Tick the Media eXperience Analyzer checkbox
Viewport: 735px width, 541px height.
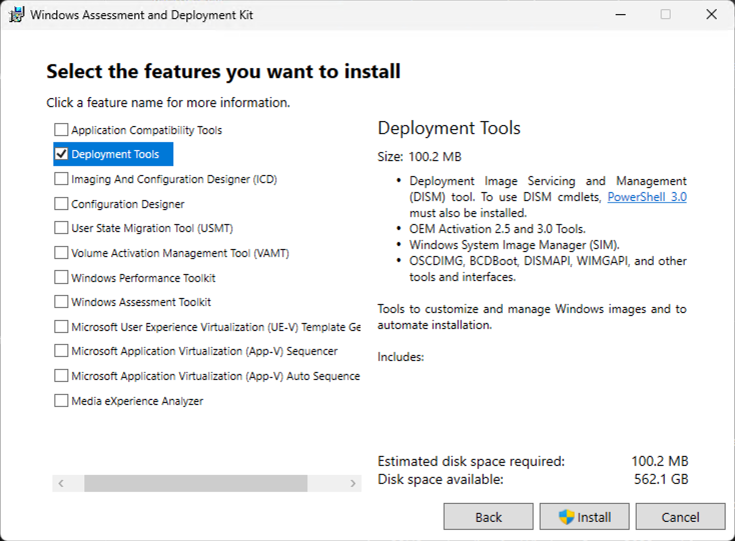(x=61, y=401)
